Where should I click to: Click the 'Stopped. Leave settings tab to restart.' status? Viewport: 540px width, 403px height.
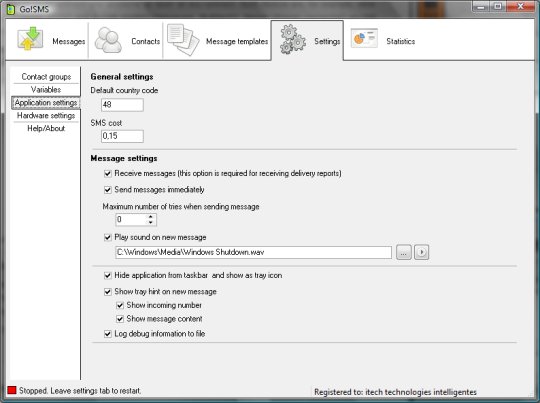pos(80,391)
